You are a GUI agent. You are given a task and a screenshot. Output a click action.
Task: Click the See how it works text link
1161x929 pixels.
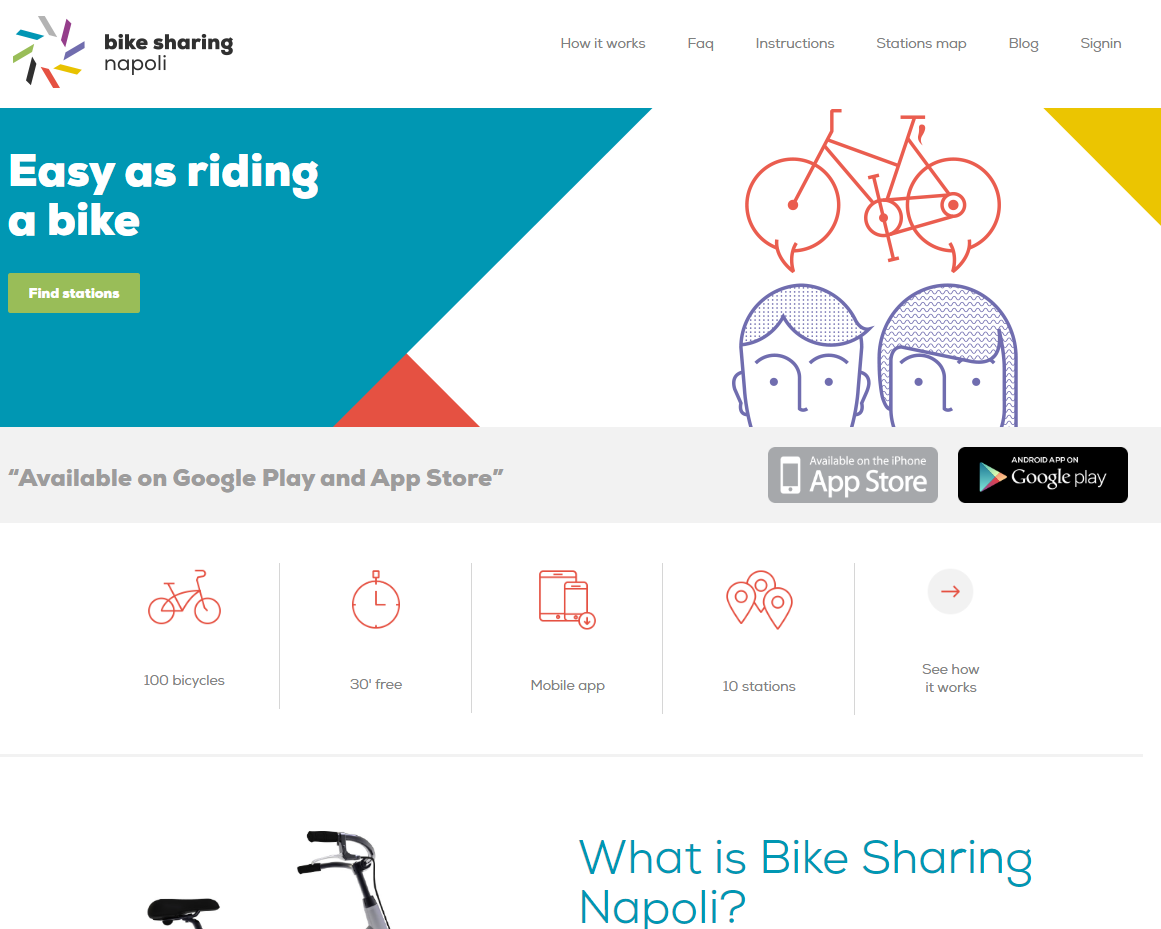[x=950, y=678]
